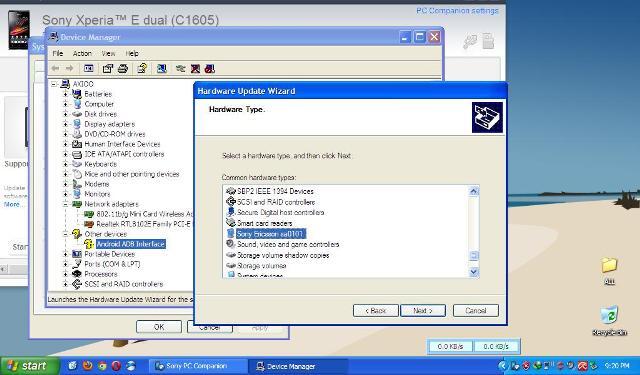Select the Computer category icon
The height and width of the screenshot is (375, 640).
77,104
